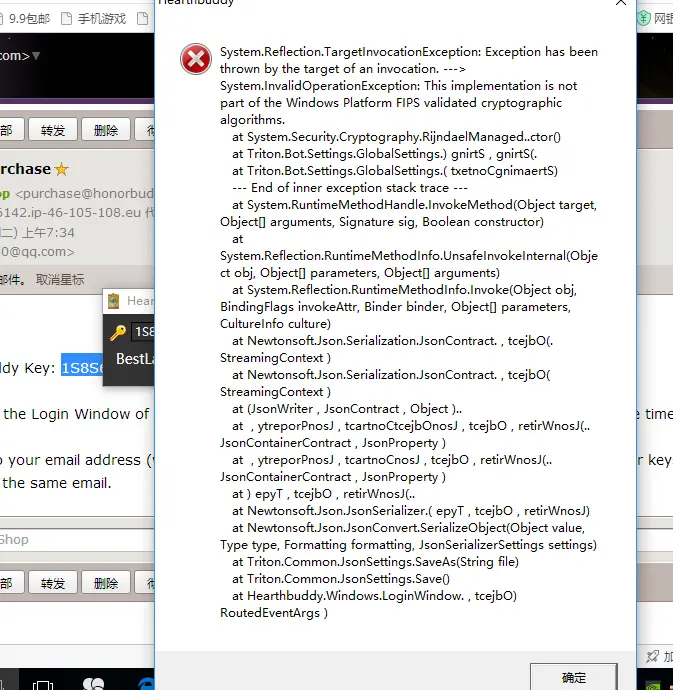Screen dimensions: 673x690
Task: Toggle the star next to the purchase subject
Action: coord(62,169)
